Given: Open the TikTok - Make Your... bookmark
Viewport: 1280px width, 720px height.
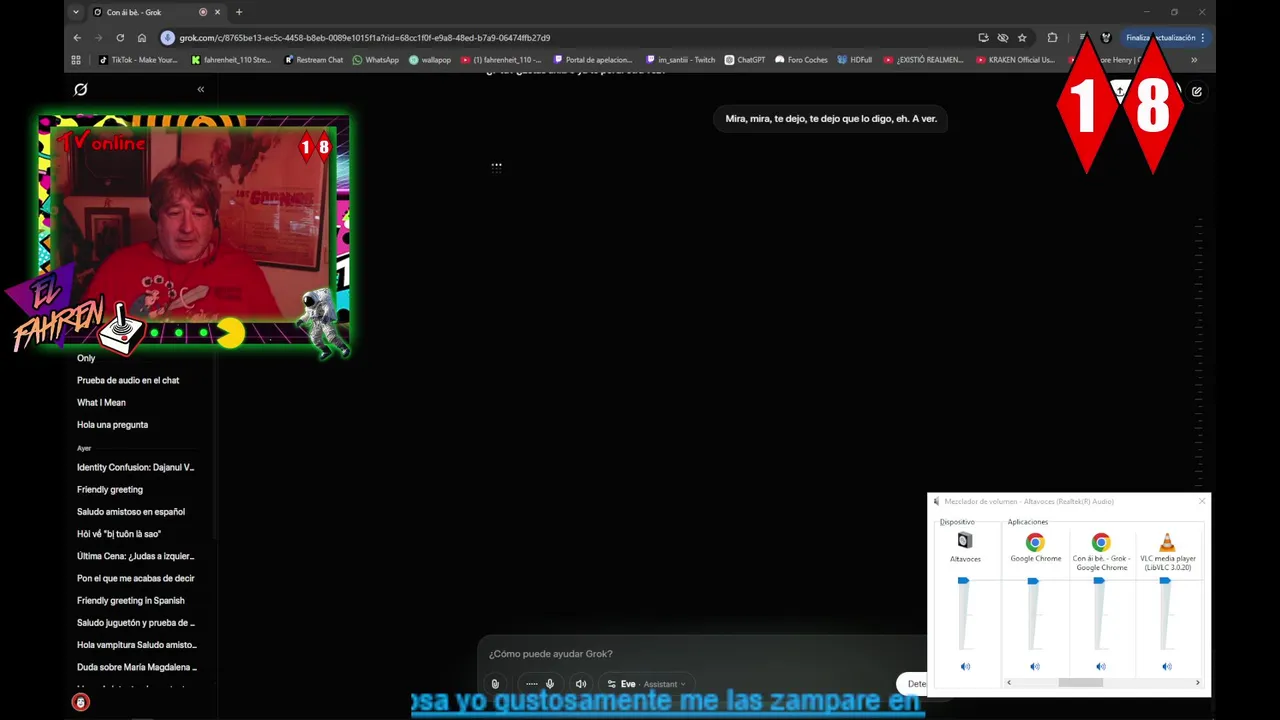Looking at the screenshot, I should click(138, 60).
